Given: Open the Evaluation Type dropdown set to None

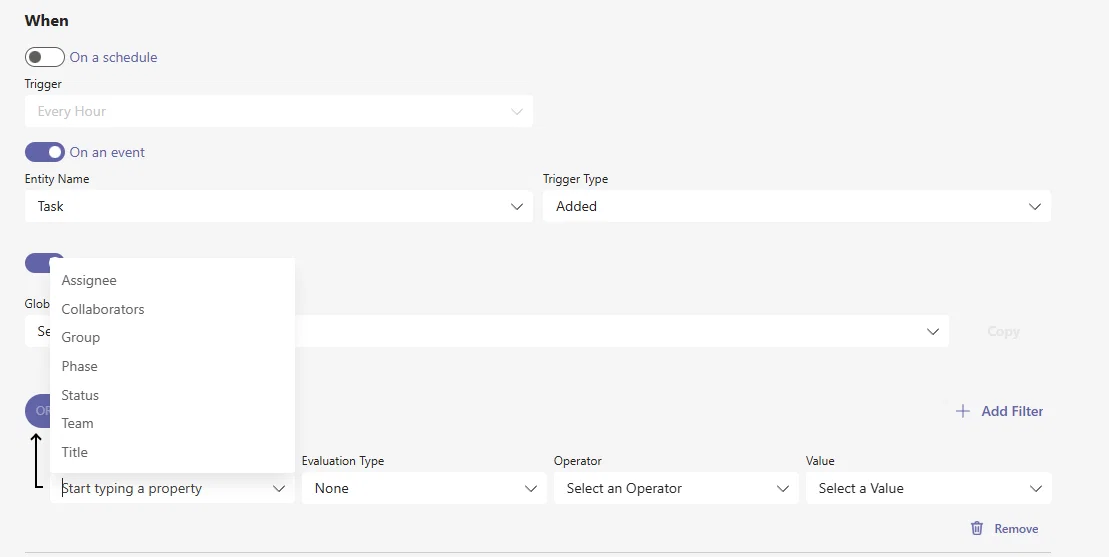Looking at the screenshot, I should tap(424, 488).
